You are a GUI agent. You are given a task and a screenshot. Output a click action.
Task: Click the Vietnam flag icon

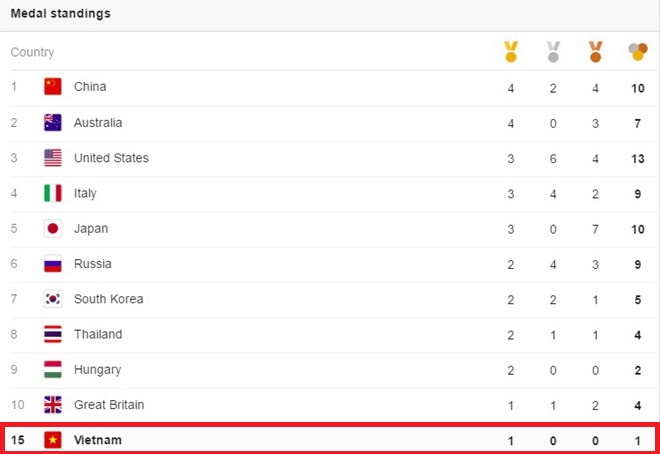click(53, 440)
